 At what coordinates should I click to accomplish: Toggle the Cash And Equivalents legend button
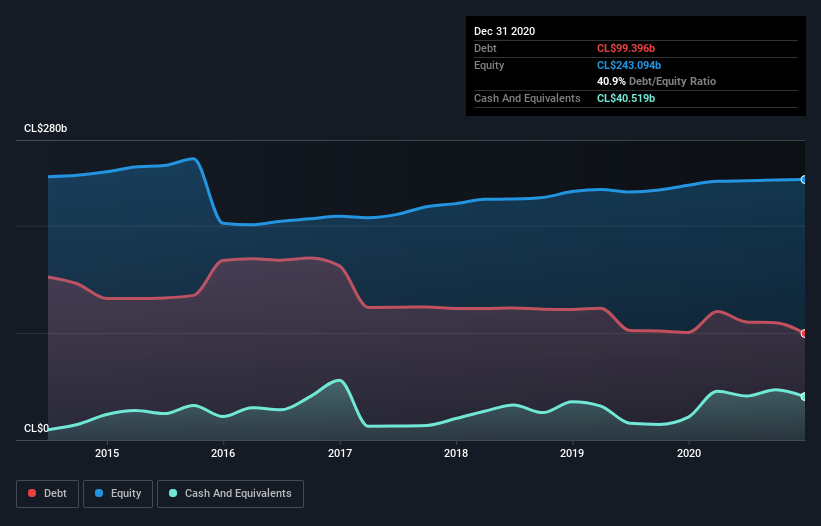tap(230, 494)
